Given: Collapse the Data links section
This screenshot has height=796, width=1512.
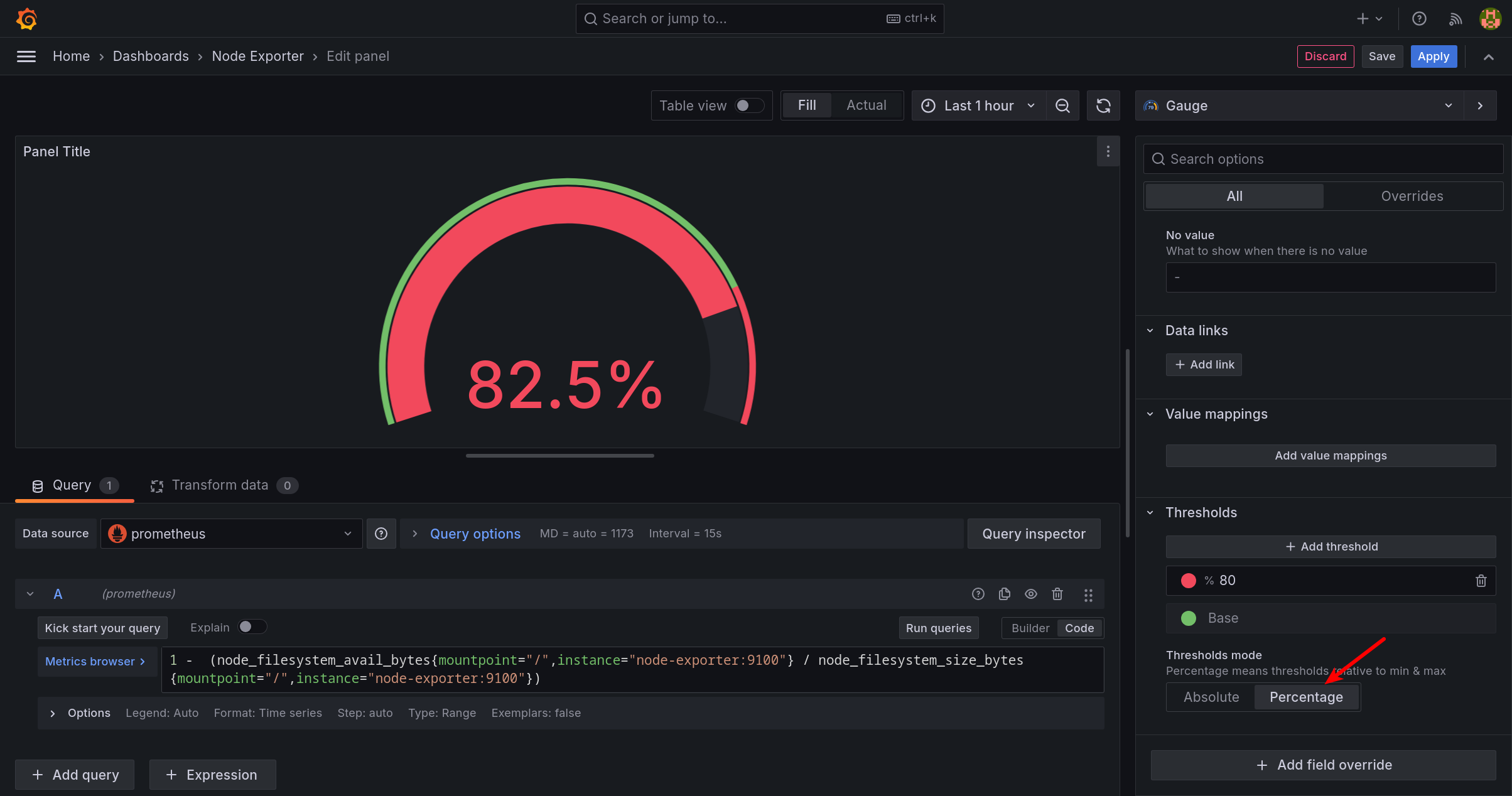Looking at the screenshot, I should tap(1150, 331).
